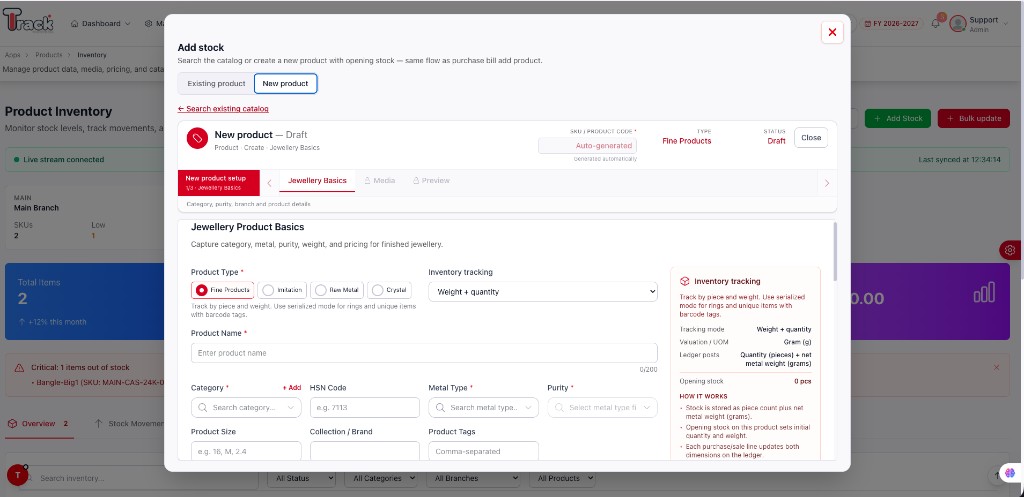Switch to New product mode
This screenshot has height=497, width=1024.
285,84
